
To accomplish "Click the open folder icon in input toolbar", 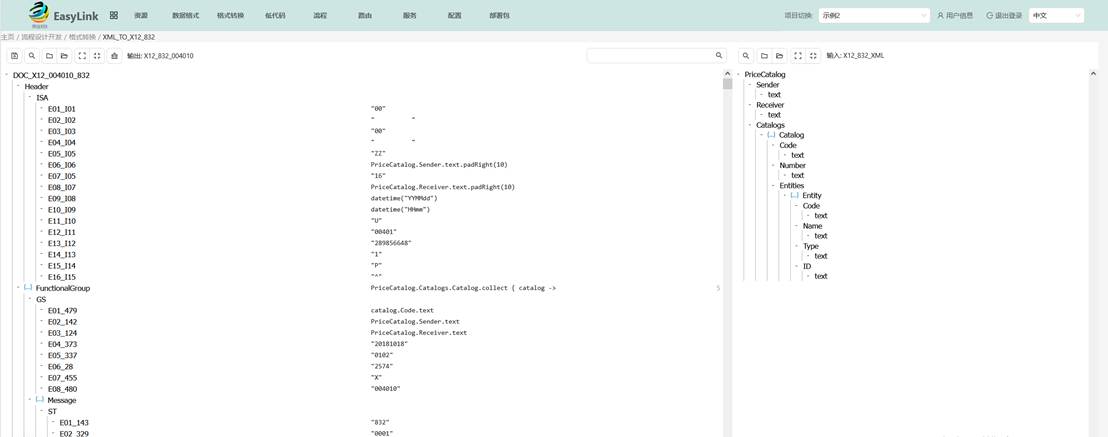I will (780, 56).
